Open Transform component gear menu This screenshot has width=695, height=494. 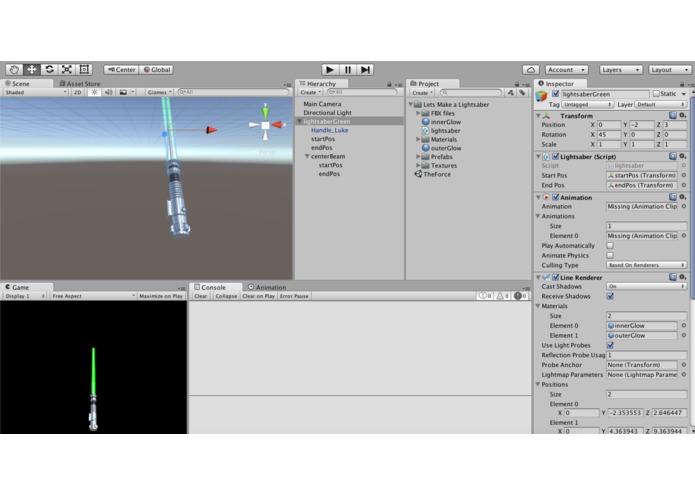(x=683, y=116)
